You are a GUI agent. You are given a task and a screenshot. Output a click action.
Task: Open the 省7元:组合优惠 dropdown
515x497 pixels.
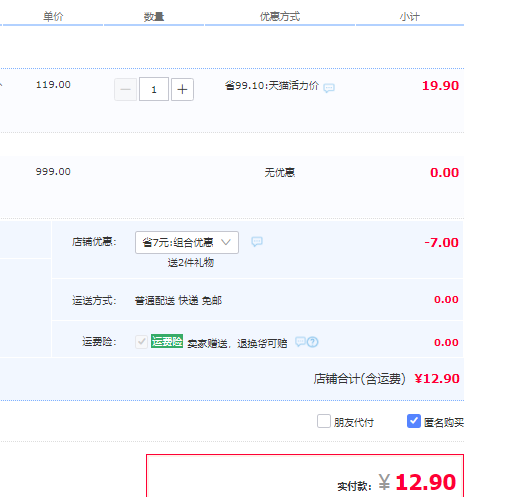pos(187,242)
